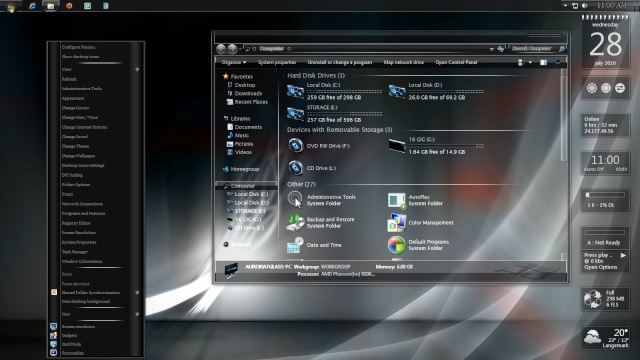
Task: Expand the New submenu arrow
Action: (x=137, y=314)
